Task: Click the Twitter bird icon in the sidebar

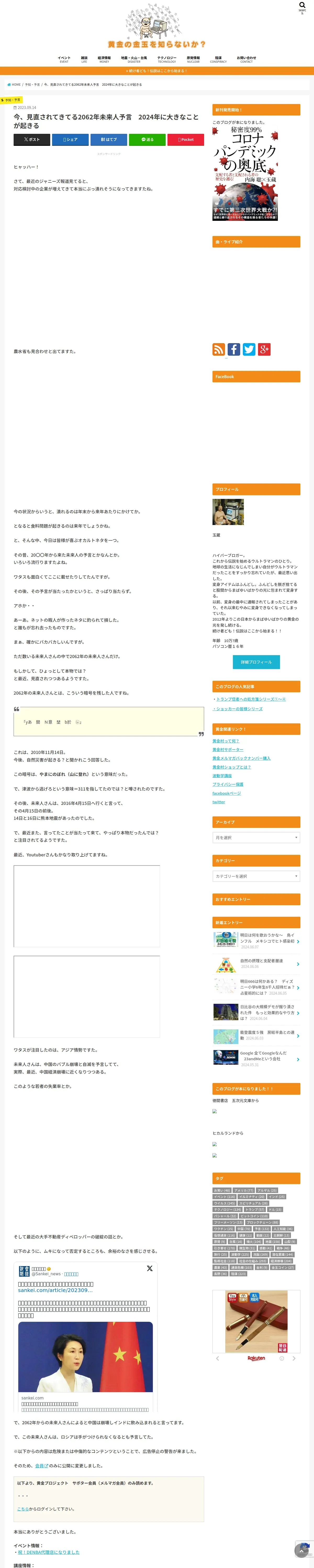Action: click(249, 349)
